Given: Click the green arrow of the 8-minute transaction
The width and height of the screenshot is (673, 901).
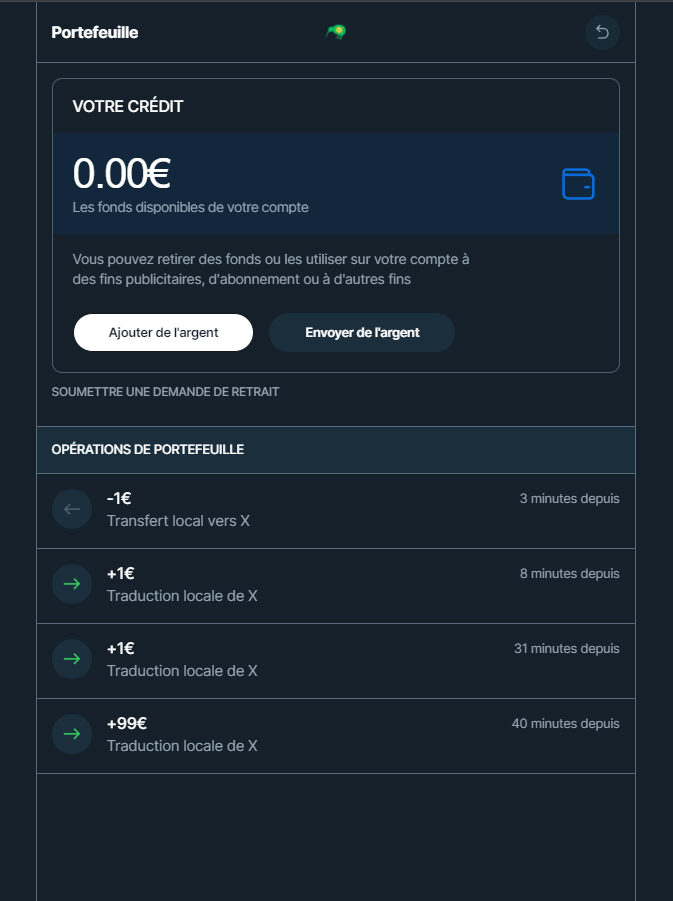Looking at the screenshot, I should (x=72, y=584).
